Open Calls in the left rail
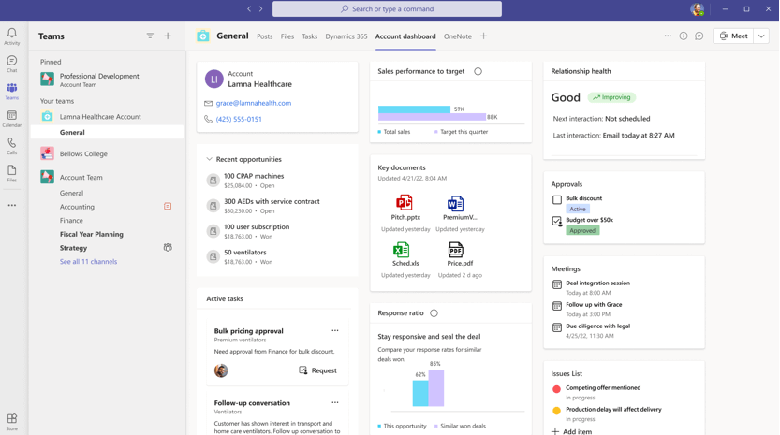The width and height of the screenshot is (780, 435). click(x=12, y=147)
